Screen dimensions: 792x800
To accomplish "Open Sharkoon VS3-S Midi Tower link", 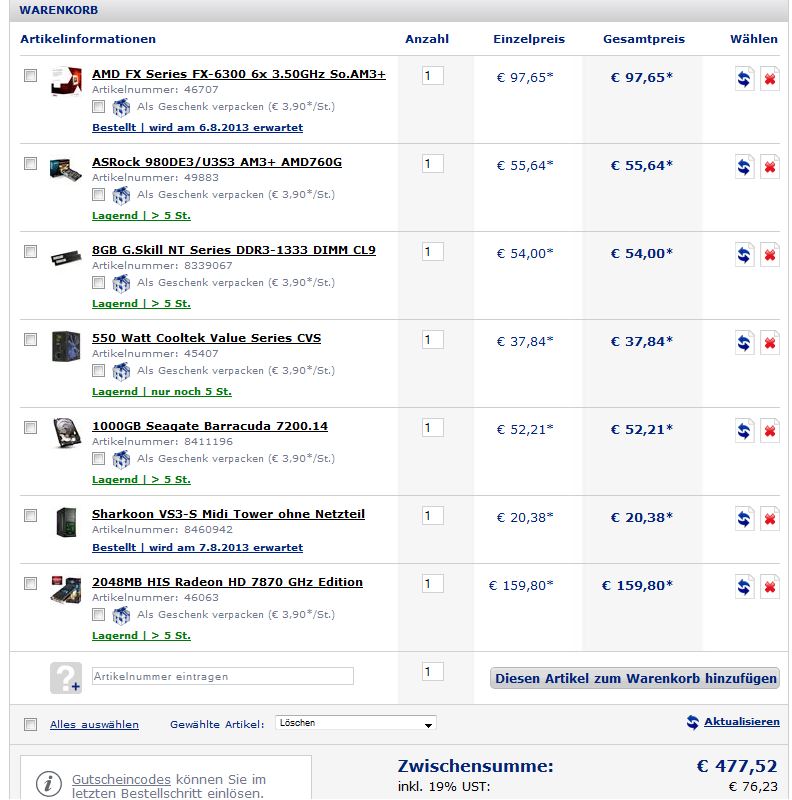I will [229, 514].
